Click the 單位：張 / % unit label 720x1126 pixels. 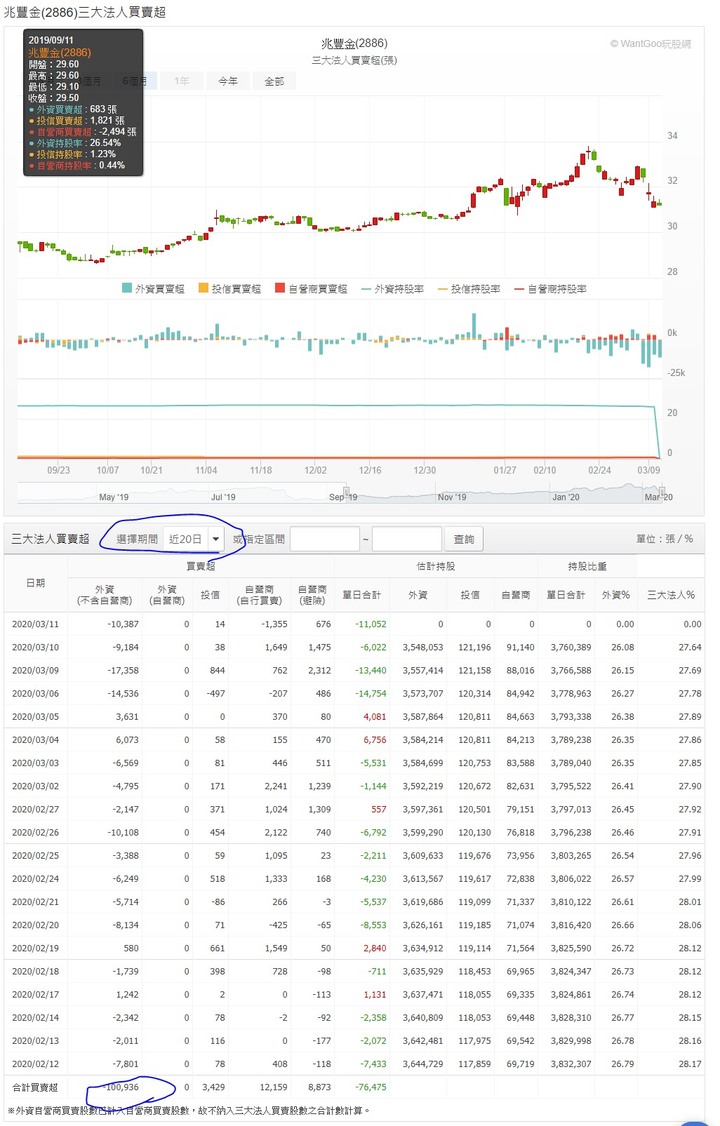click(664, 539)
